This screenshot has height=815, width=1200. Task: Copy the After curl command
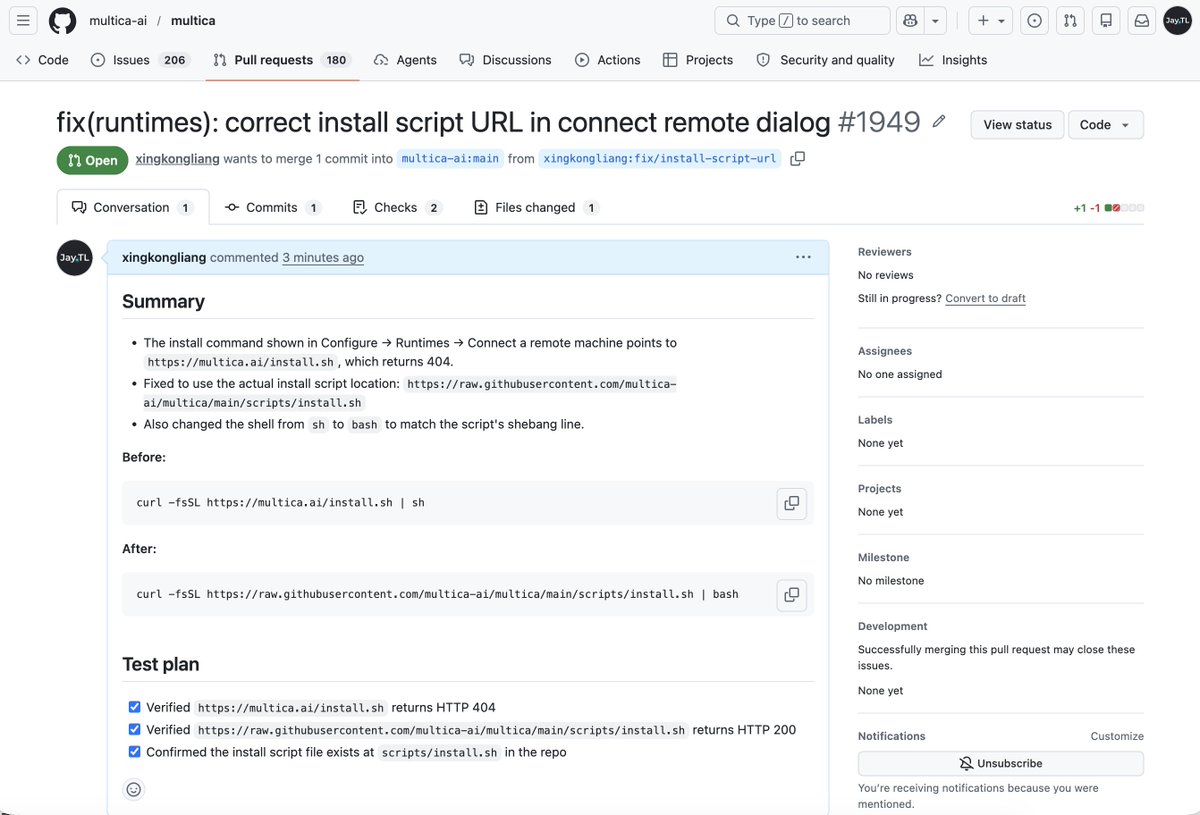[791, 595]
